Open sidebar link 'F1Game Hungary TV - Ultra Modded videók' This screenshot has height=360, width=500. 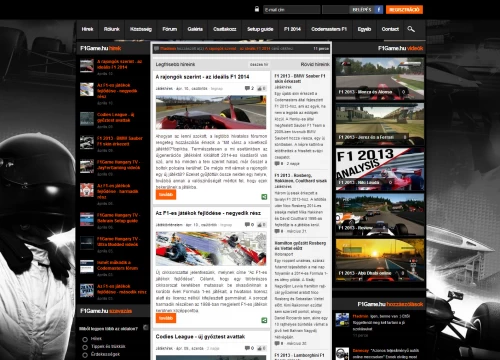118,242
